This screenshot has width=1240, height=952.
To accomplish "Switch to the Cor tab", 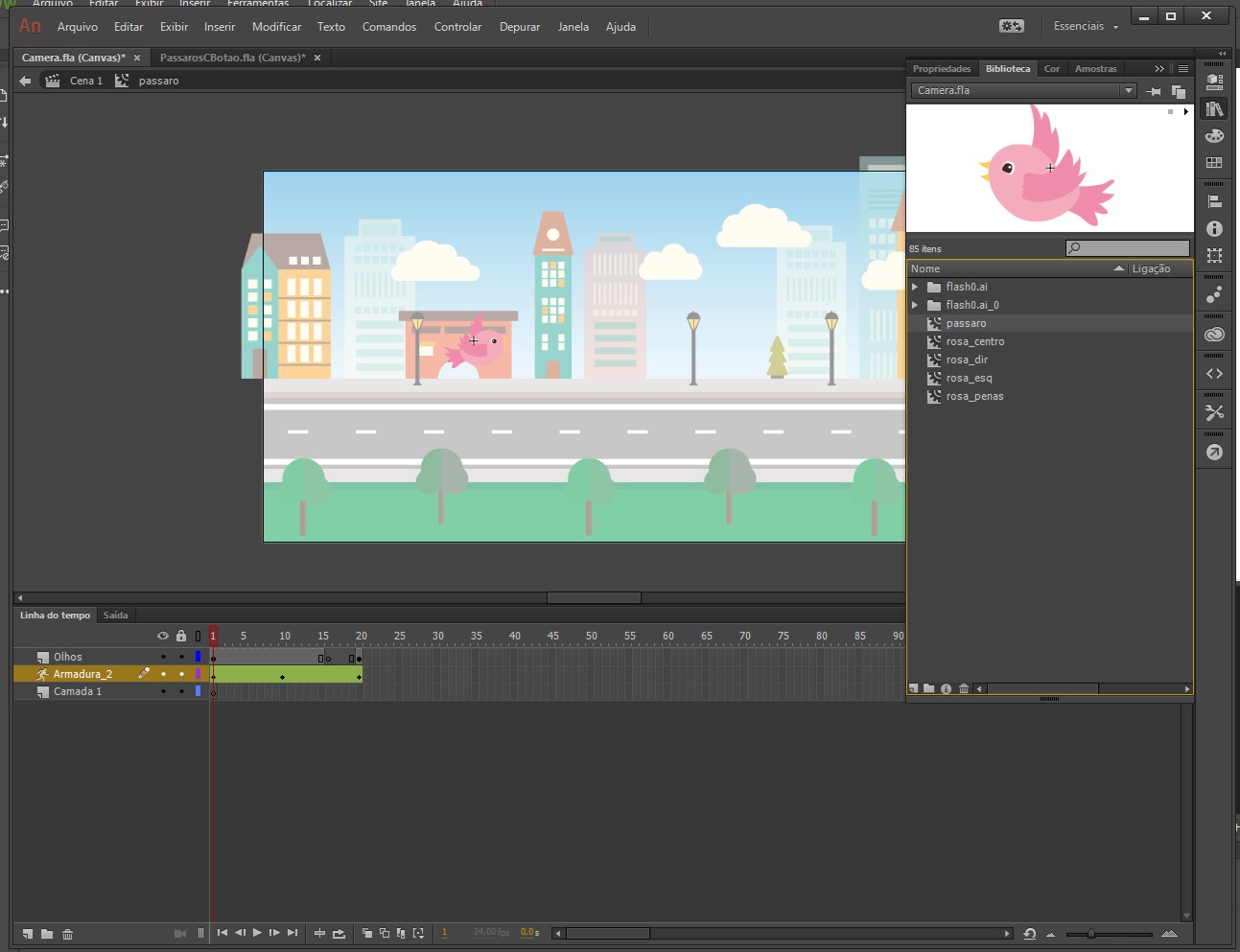I will [x=1052, y=69].
